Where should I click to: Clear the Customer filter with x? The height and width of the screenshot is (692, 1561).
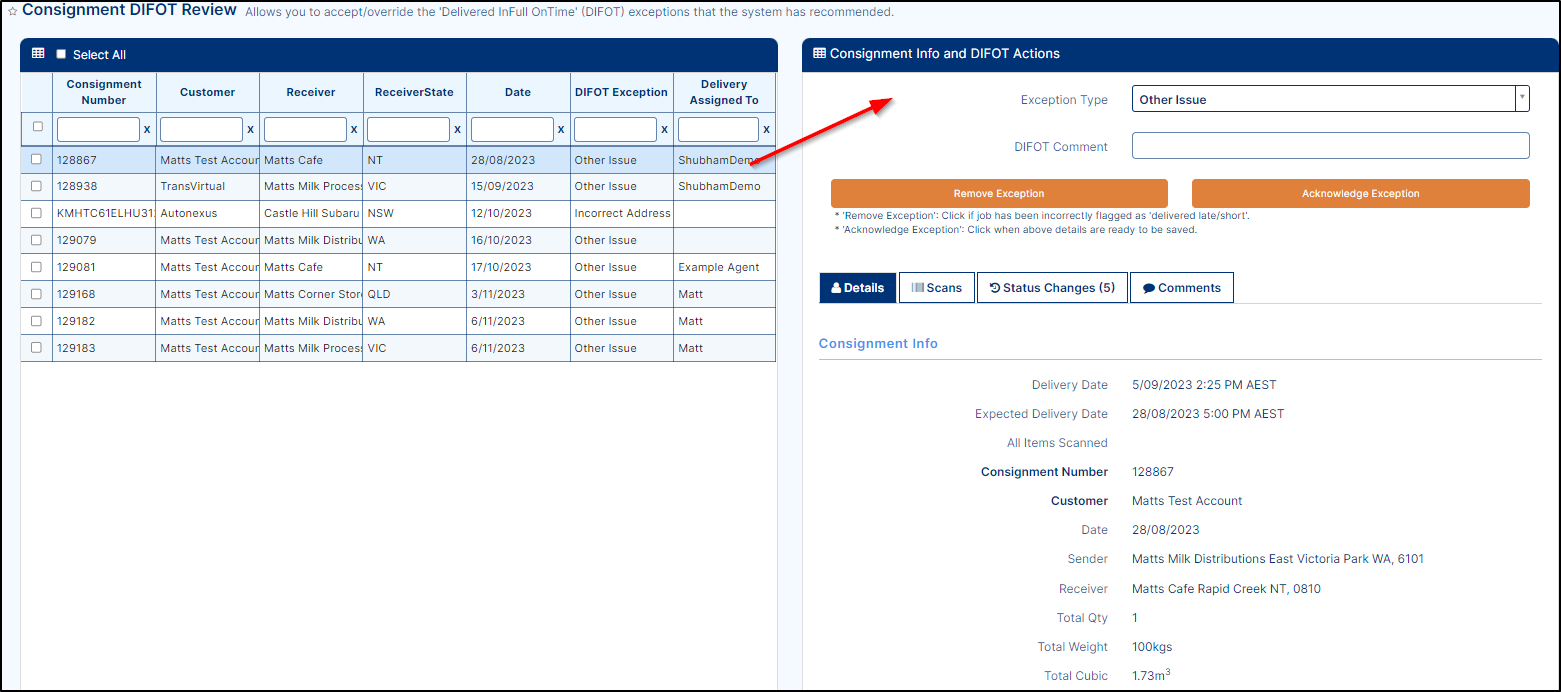250,130
